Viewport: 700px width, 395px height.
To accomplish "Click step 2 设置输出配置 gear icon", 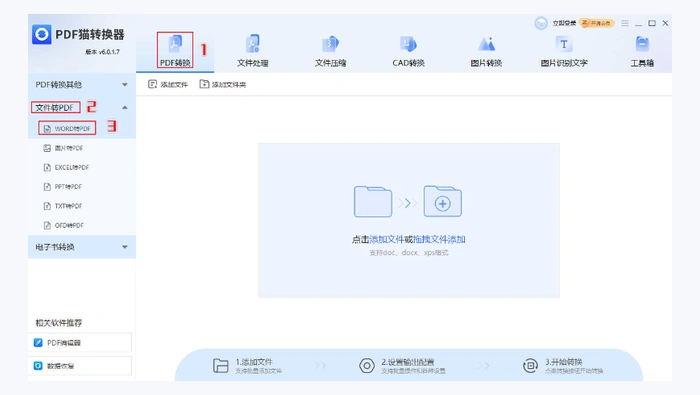I will [367, 366].
